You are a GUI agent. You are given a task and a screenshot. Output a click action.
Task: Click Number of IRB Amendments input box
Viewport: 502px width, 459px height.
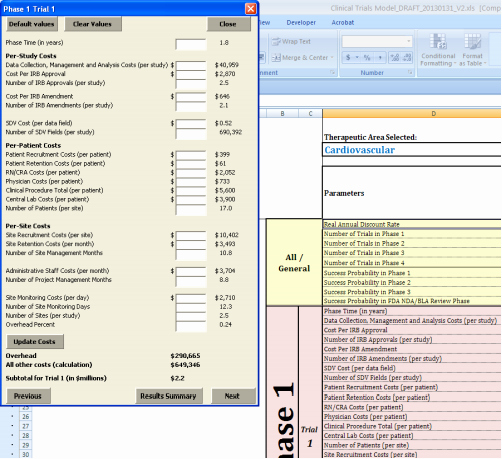pyautogui.click(x=191, y=106)
